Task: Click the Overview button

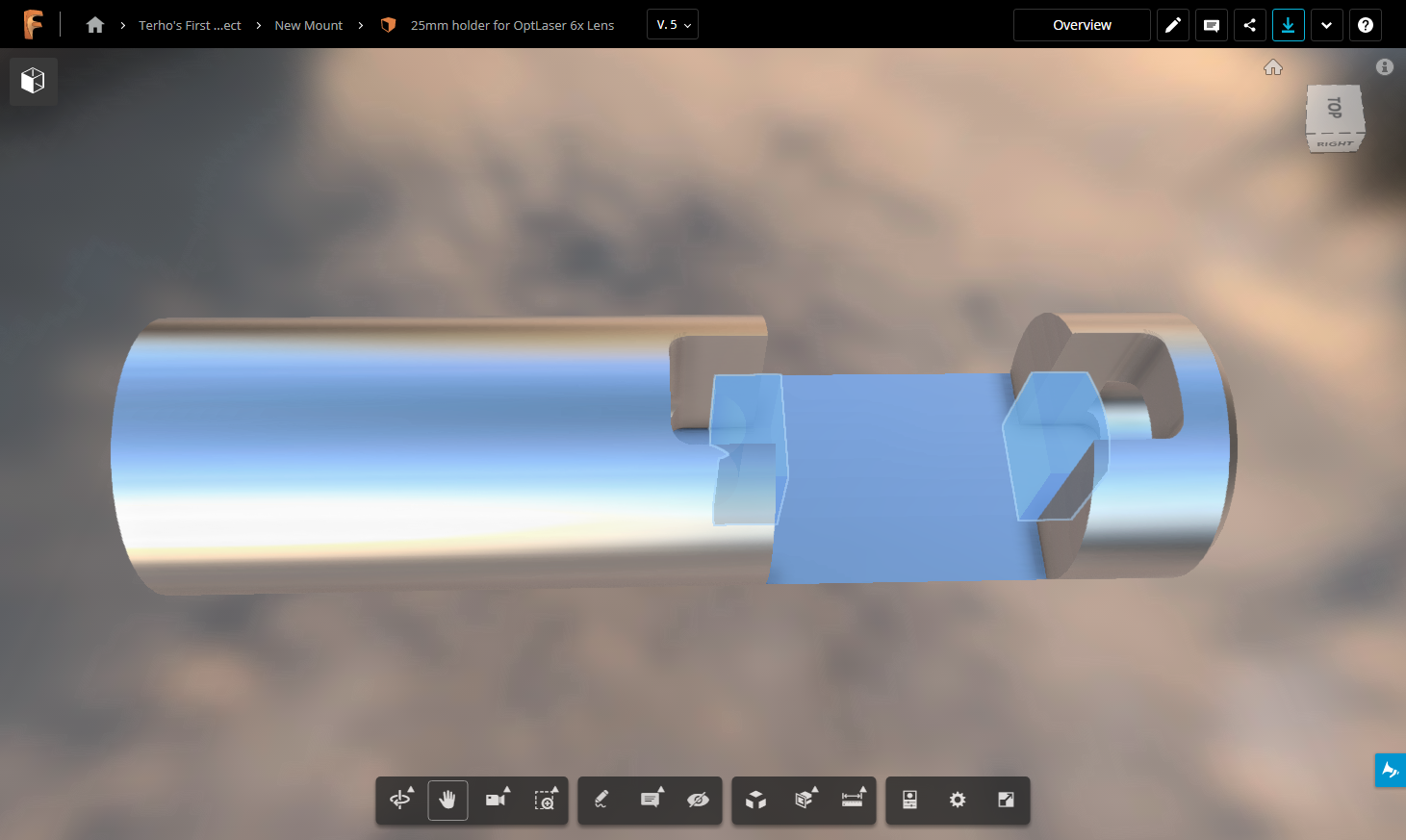Action: click(1082, 25)
